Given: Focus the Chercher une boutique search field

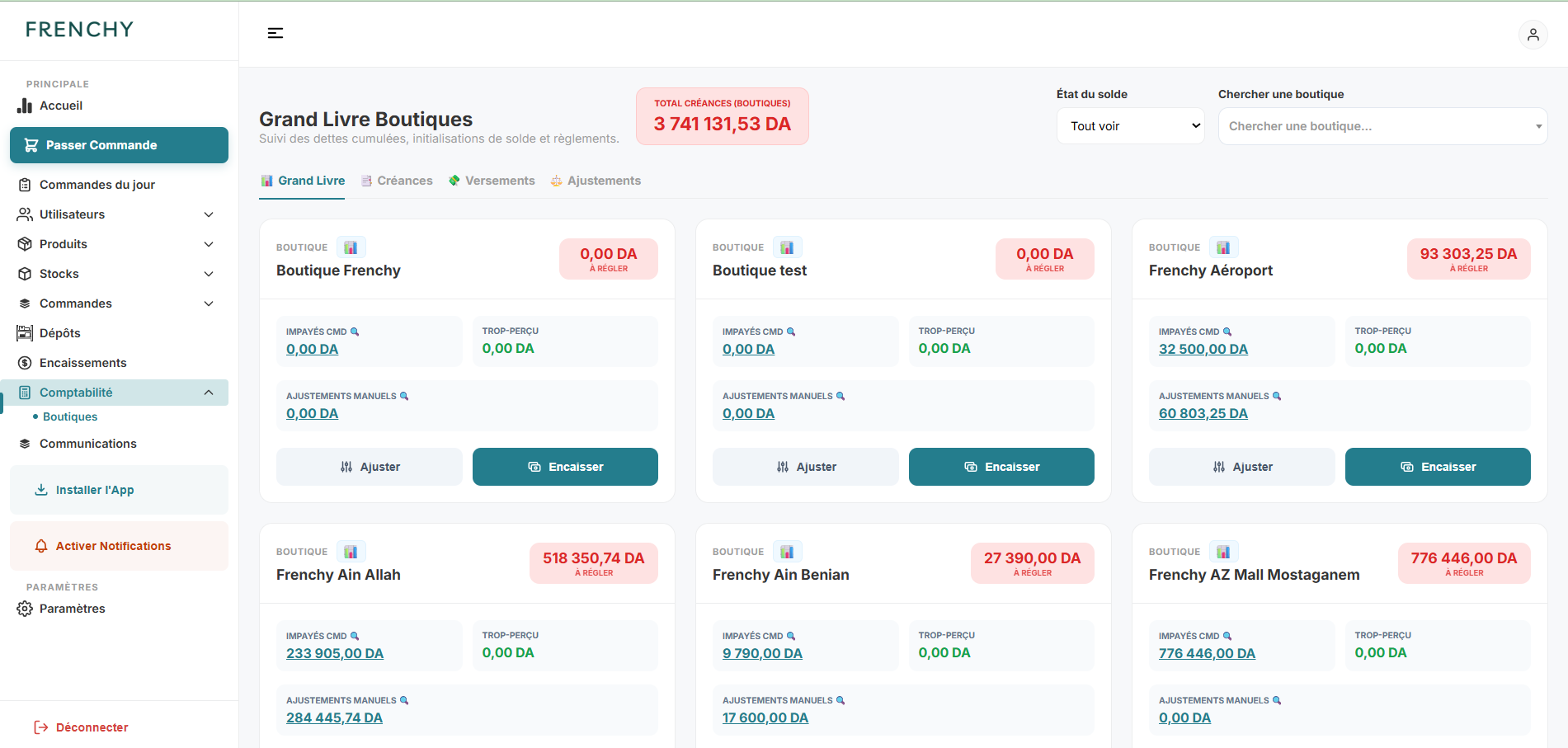Looking at the screenshot, I should coord(1382,126).
